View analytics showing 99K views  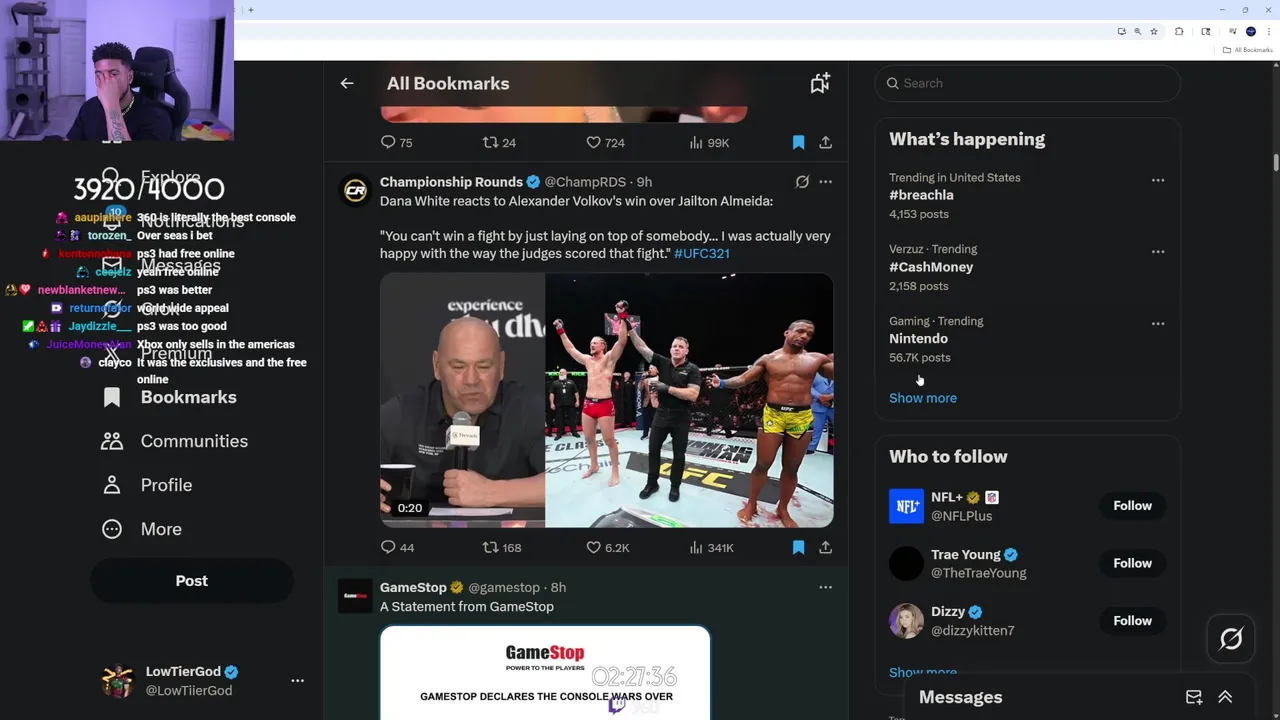[709, 143]
